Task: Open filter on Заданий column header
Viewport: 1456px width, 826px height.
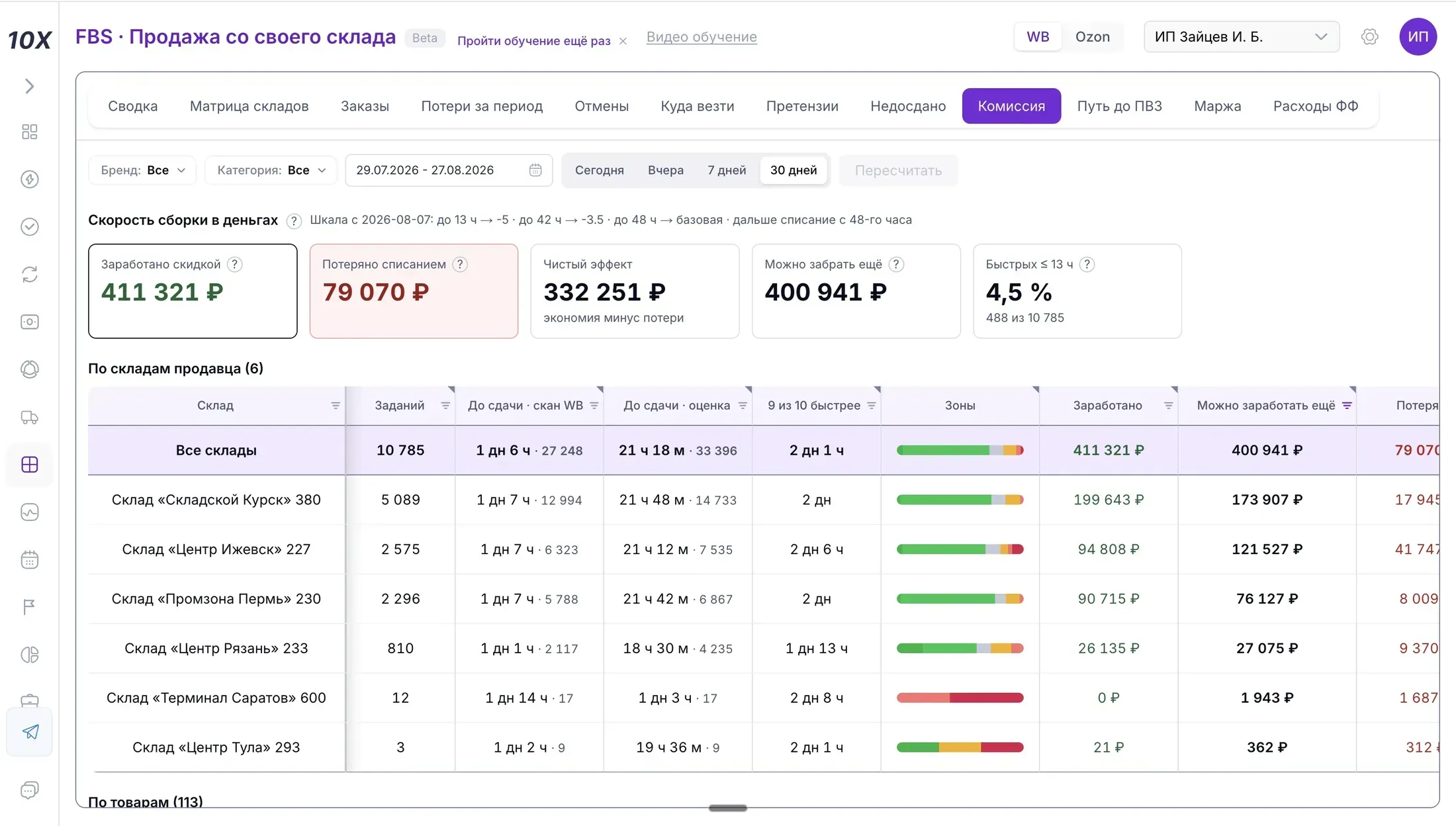Action: coord(445,406)
